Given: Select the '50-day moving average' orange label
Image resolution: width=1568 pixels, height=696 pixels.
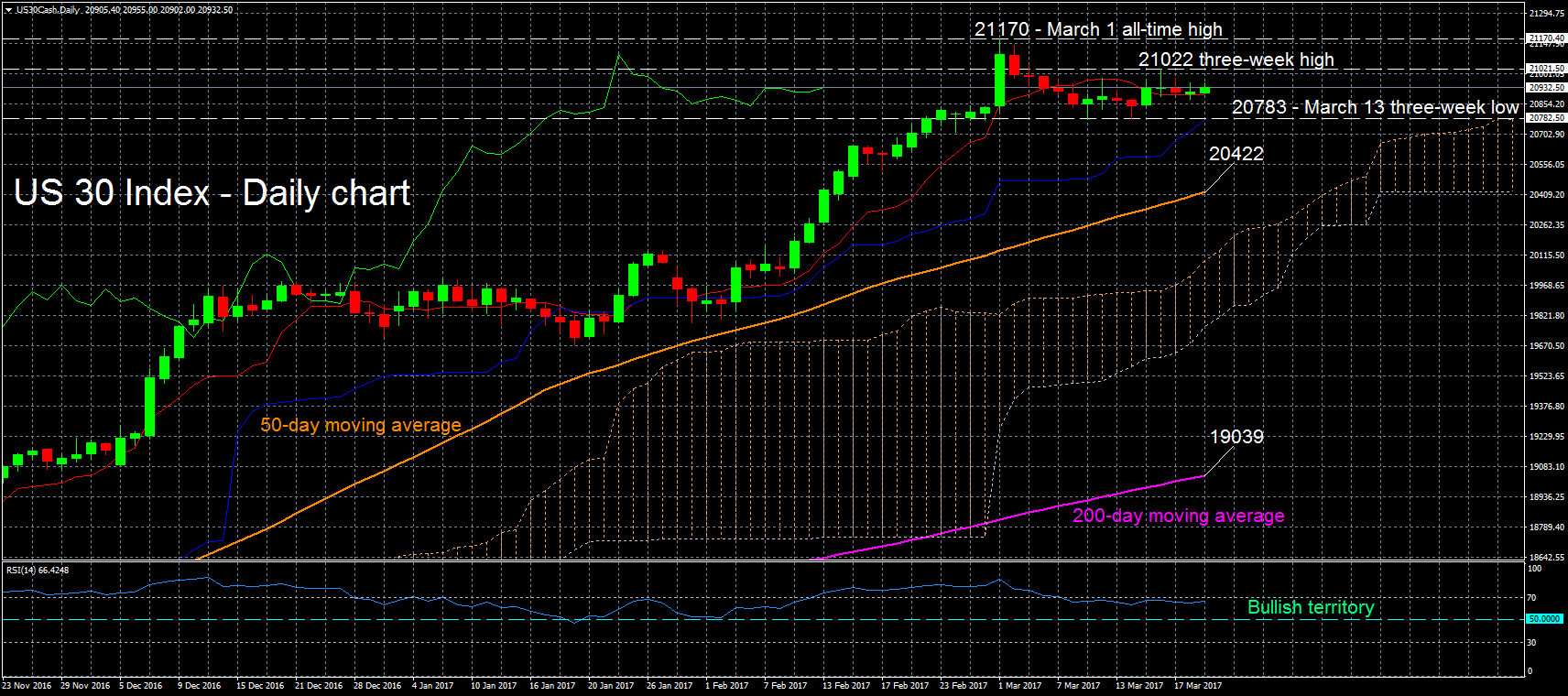Looking at the screenshot, I should (x=361, y=425).
